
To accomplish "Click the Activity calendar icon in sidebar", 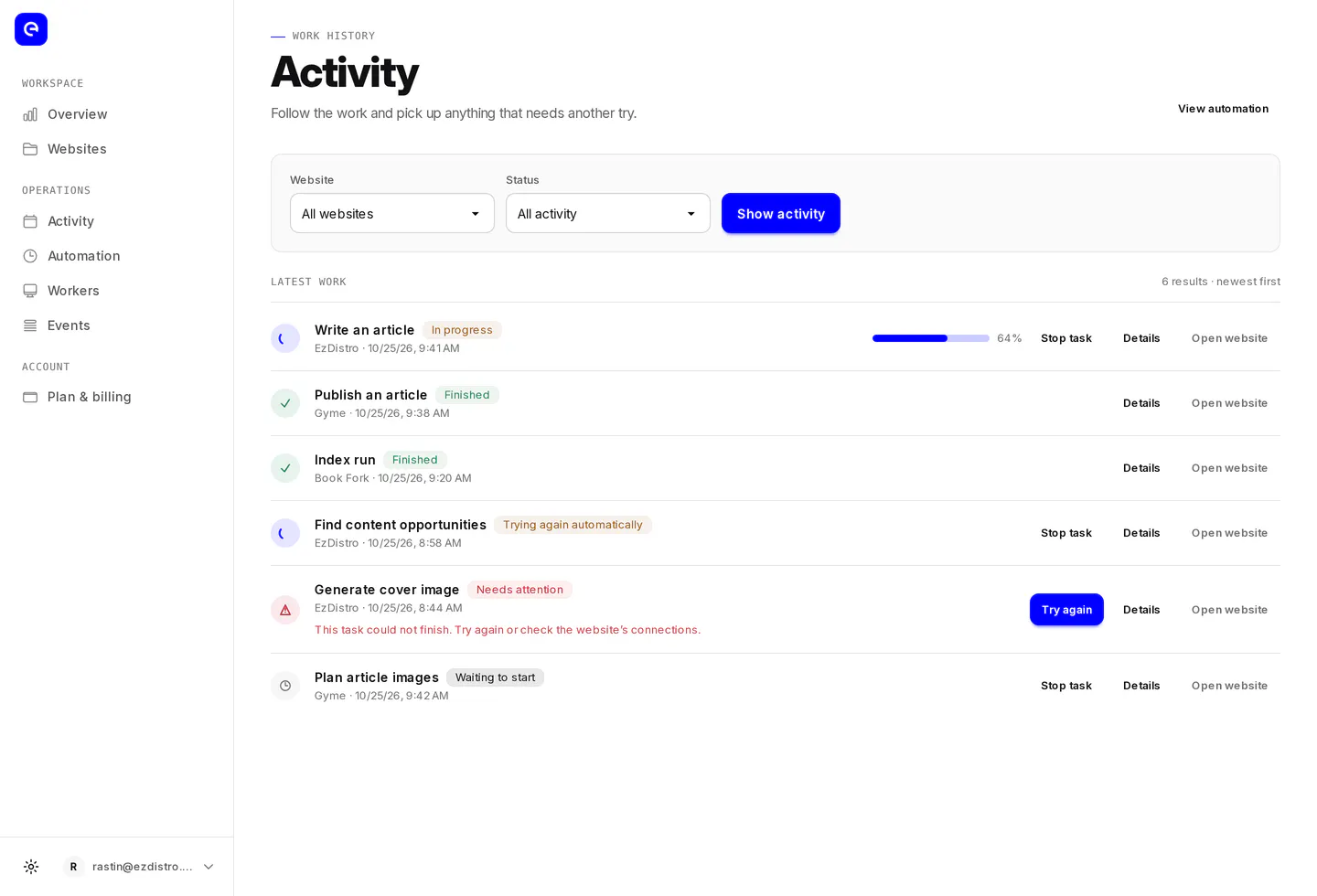I will coord(30,221).
